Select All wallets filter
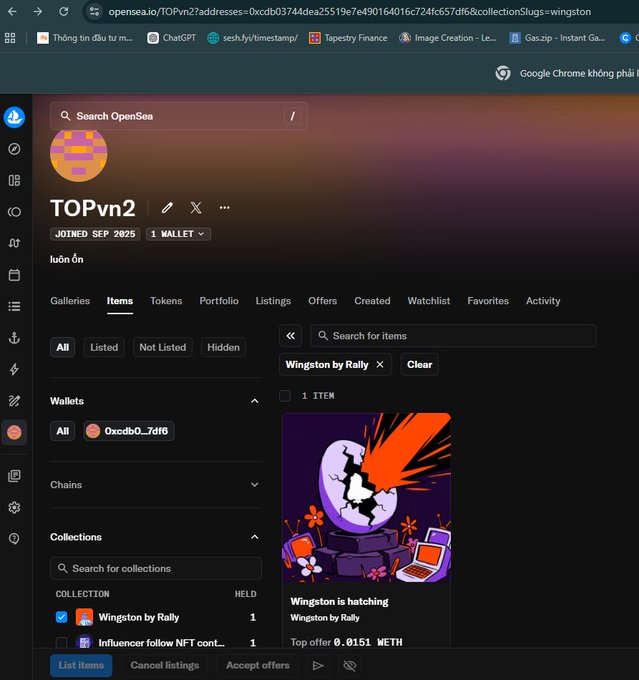This screenshot has height=680, width=639. 62,431
